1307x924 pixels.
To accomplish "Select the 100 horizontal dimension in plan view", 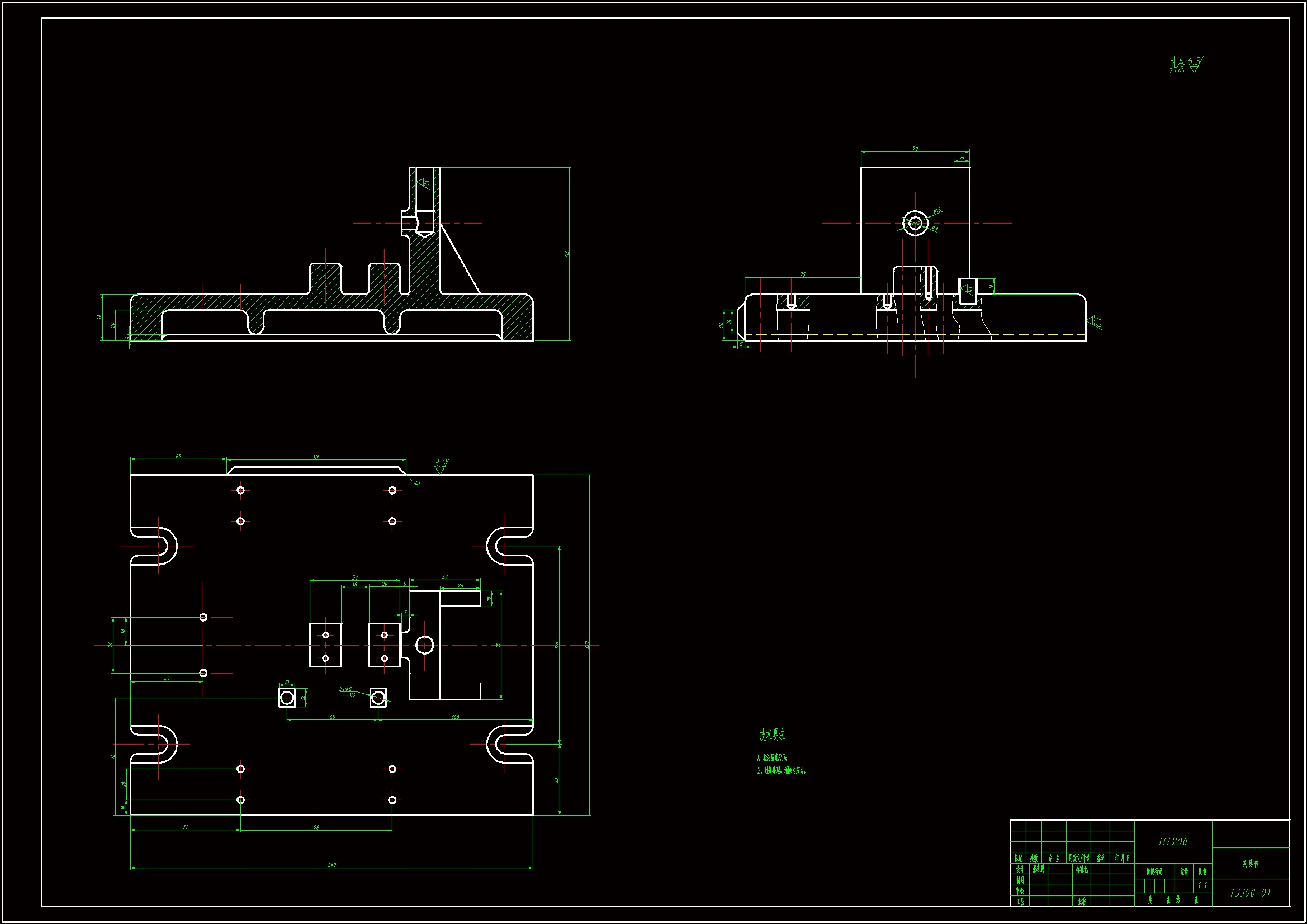I will [456, 717].
